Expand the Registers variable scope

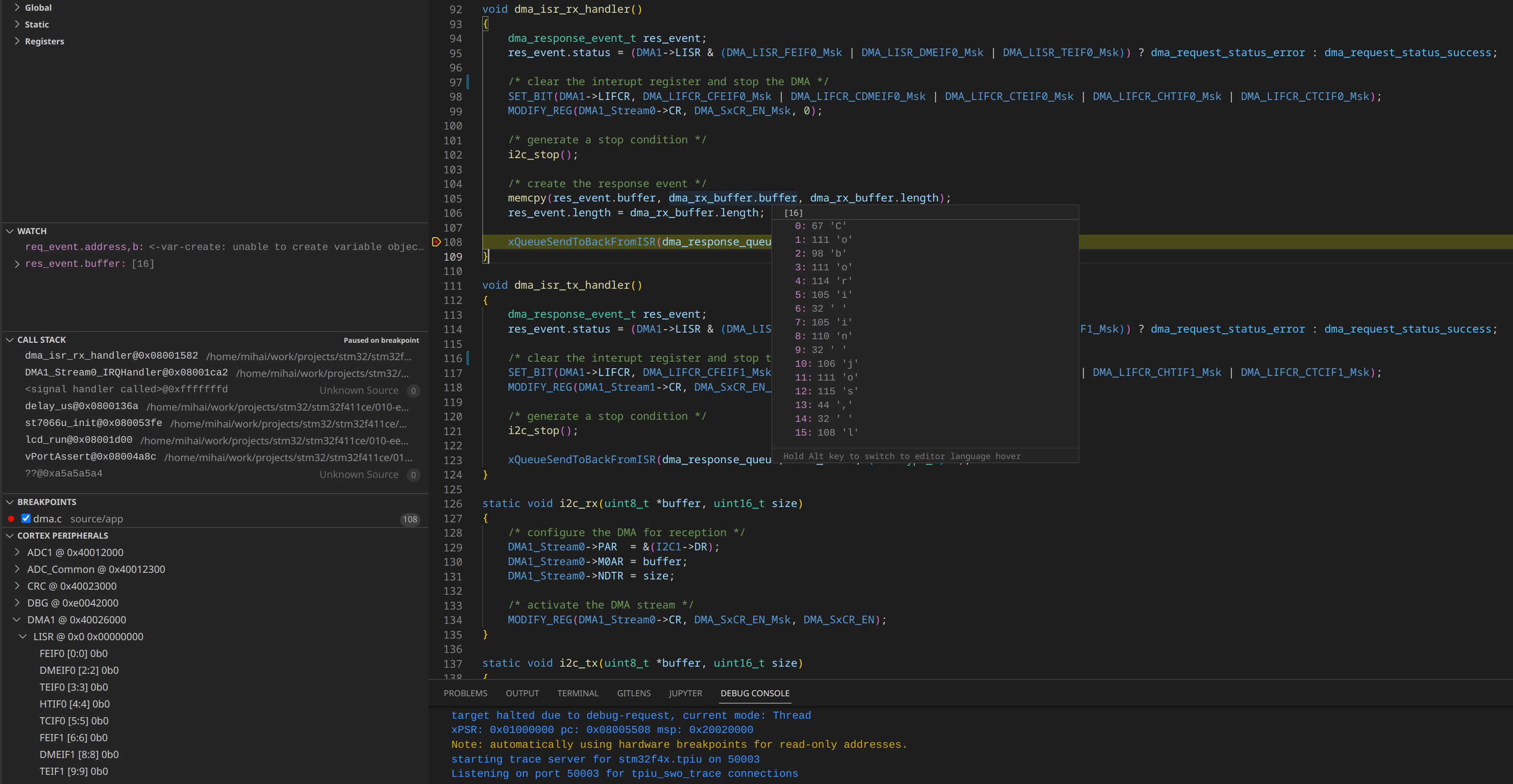pos(17,41)
